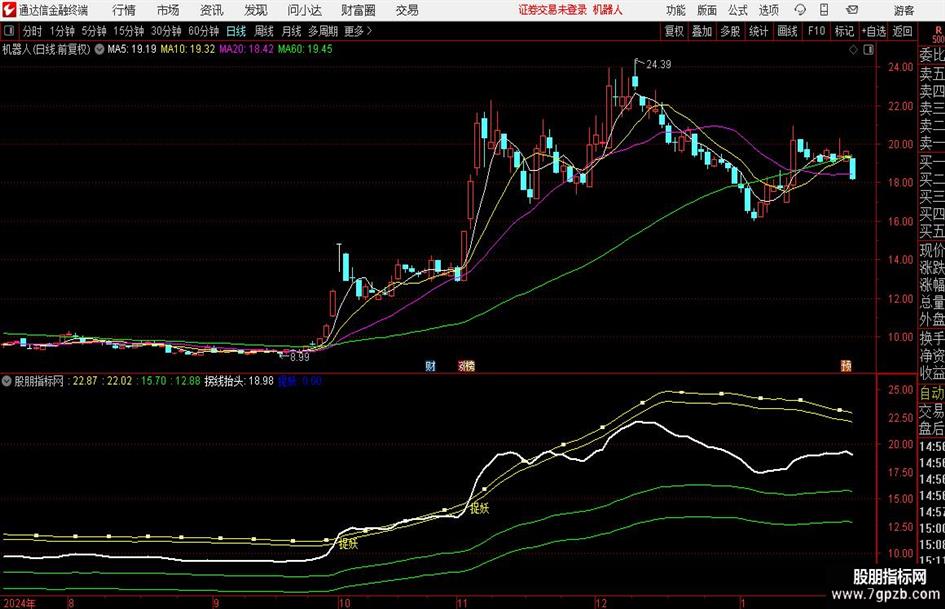Select the 日线 daily period
This screenshot has width=945, height=609.
(x=236, y=31)
